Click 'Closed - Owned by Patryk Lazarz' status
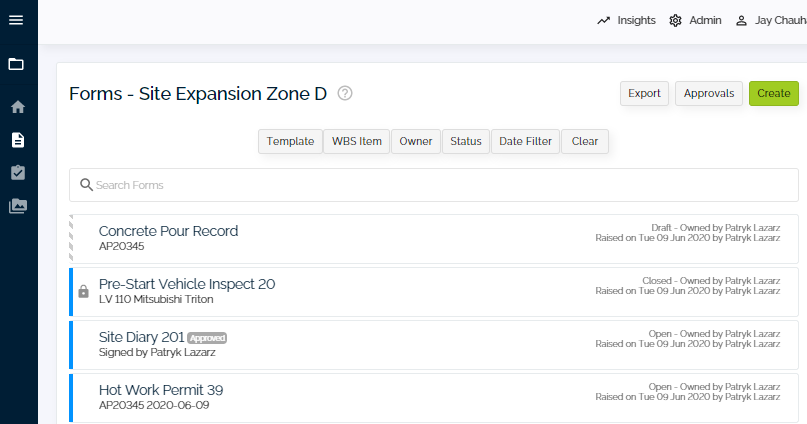Image resolution: width=807 pixels, height=424 pixels. point(711,280)
